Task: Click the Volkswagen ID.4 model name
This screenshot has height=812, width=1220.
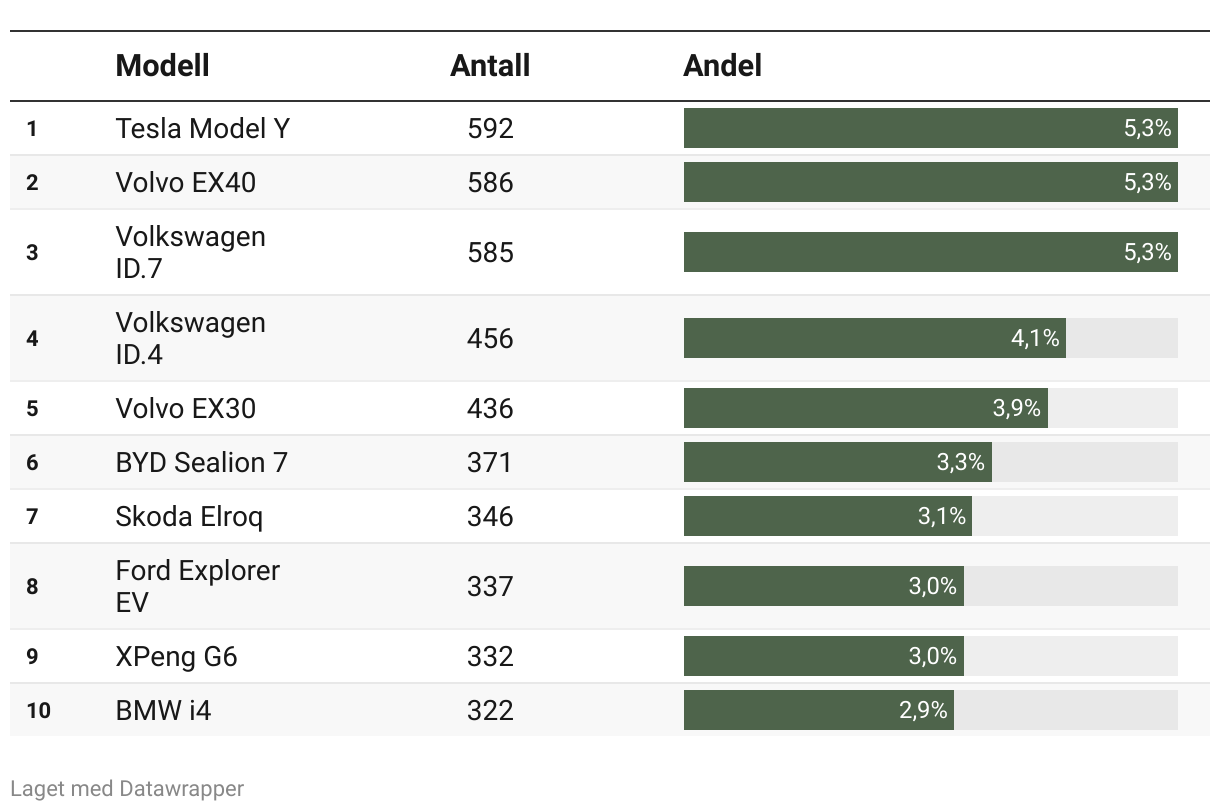Action: [x=191, y=338]
